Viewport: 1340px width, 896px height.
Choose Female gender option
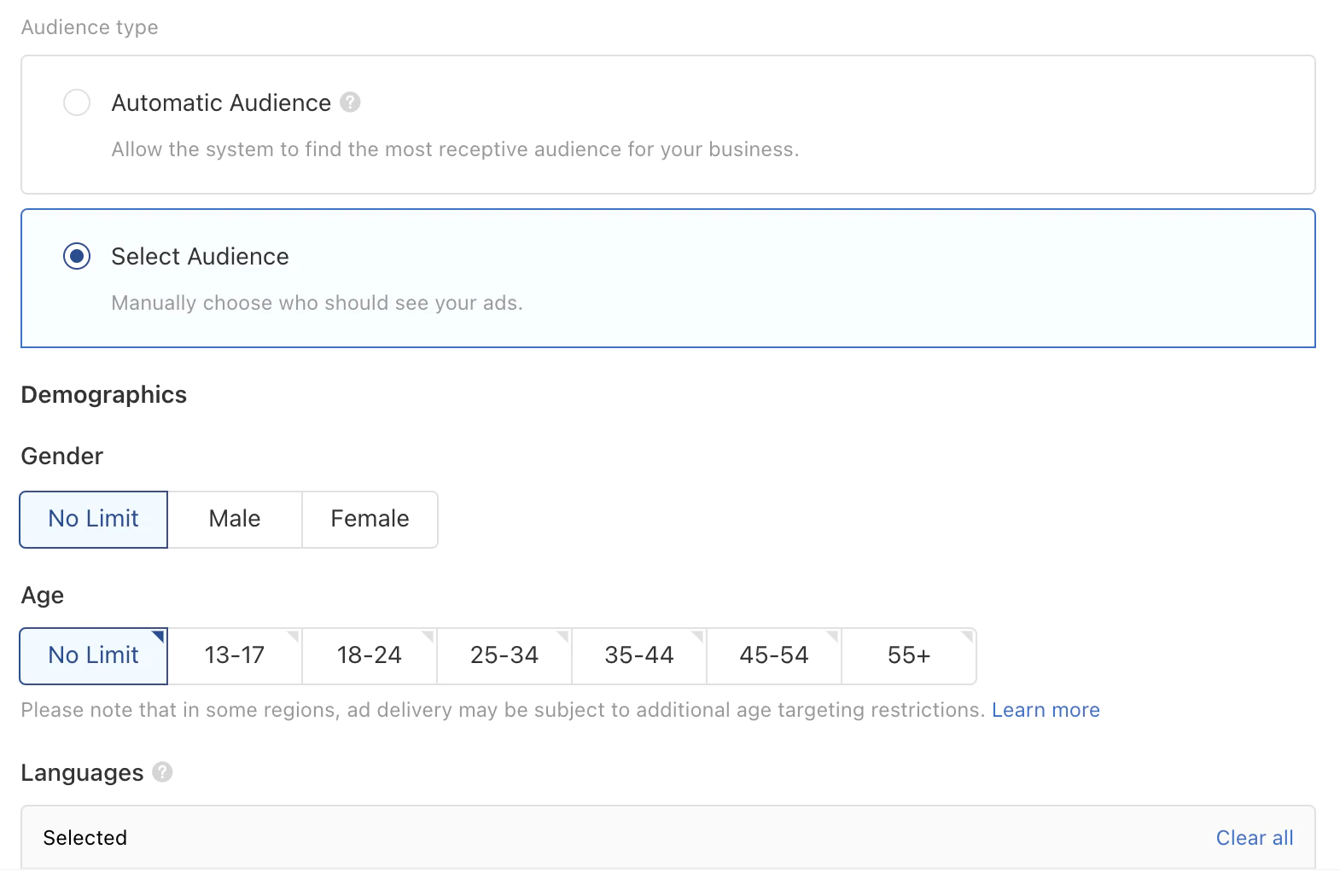pyautogui.click(x=370, y=519)
